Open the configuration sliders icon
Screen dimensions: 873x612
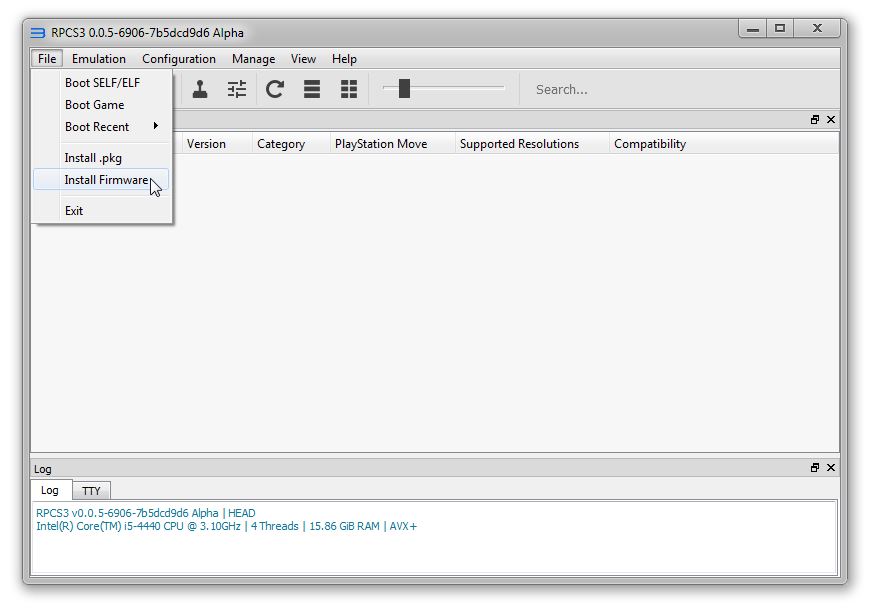pyautogui.click(x=237, y=89)
